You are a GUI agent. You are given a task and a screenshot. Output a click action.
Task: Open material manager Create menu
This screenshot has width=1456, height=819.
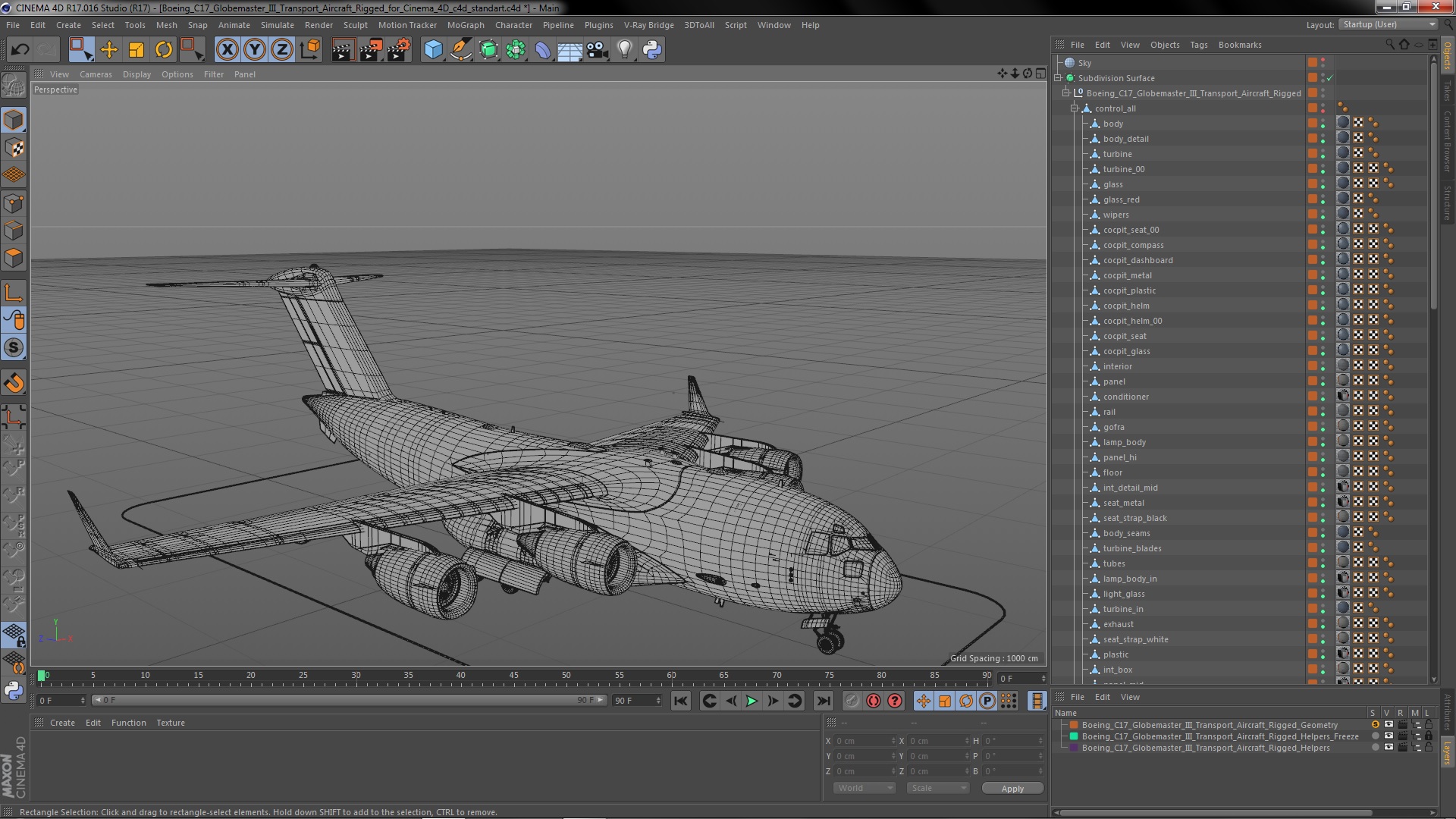click(62, 723)
